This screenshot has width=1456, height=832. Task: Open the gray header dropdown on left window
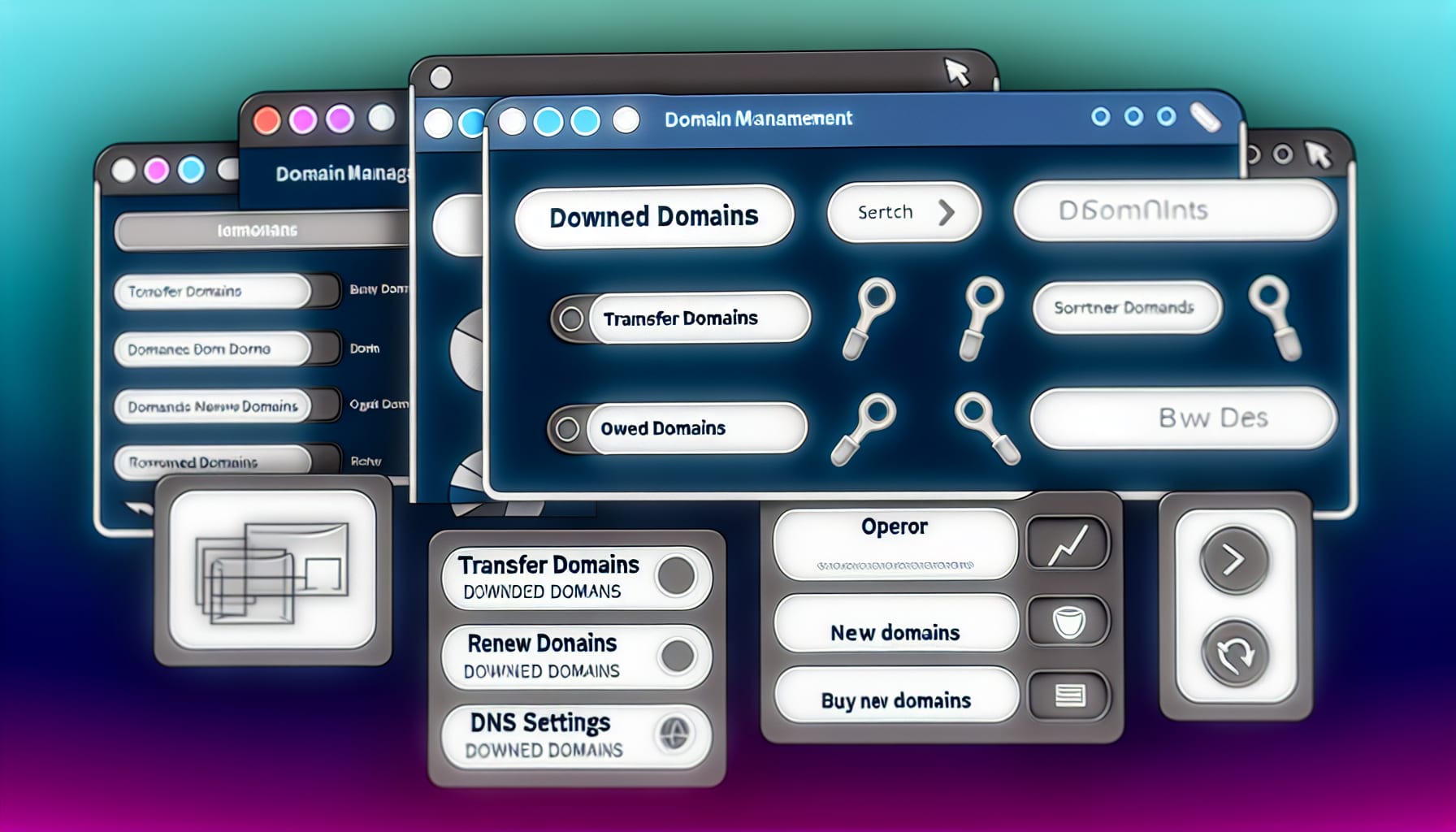(260, 230)
